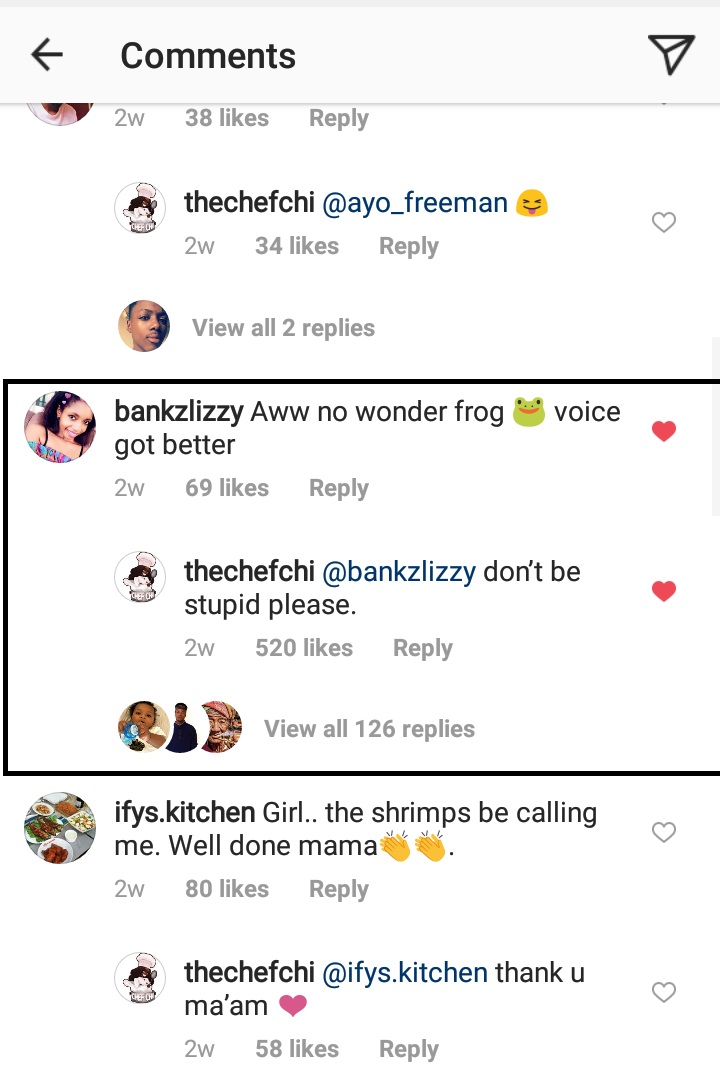Like ifys.kitchen's shrimps comment

tap(664, 832)
